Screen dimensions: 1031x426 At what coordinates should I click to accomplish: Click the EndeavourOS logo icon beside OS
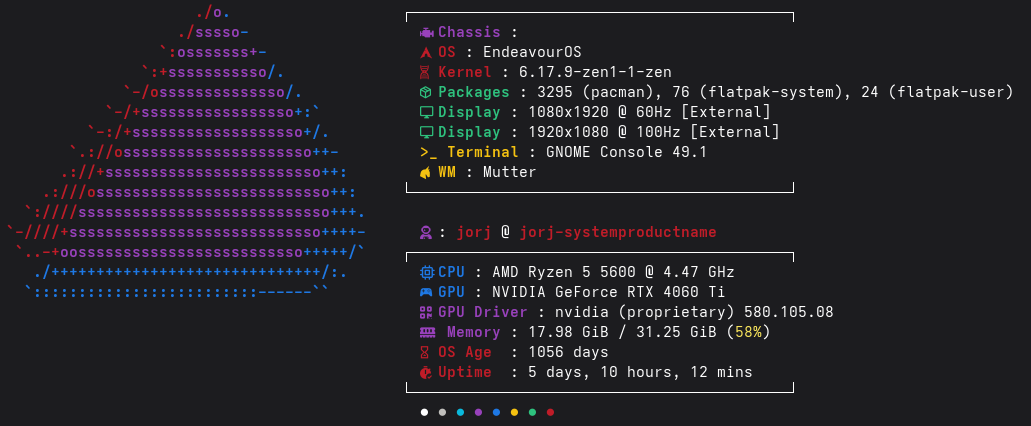[x=426, y=53]
